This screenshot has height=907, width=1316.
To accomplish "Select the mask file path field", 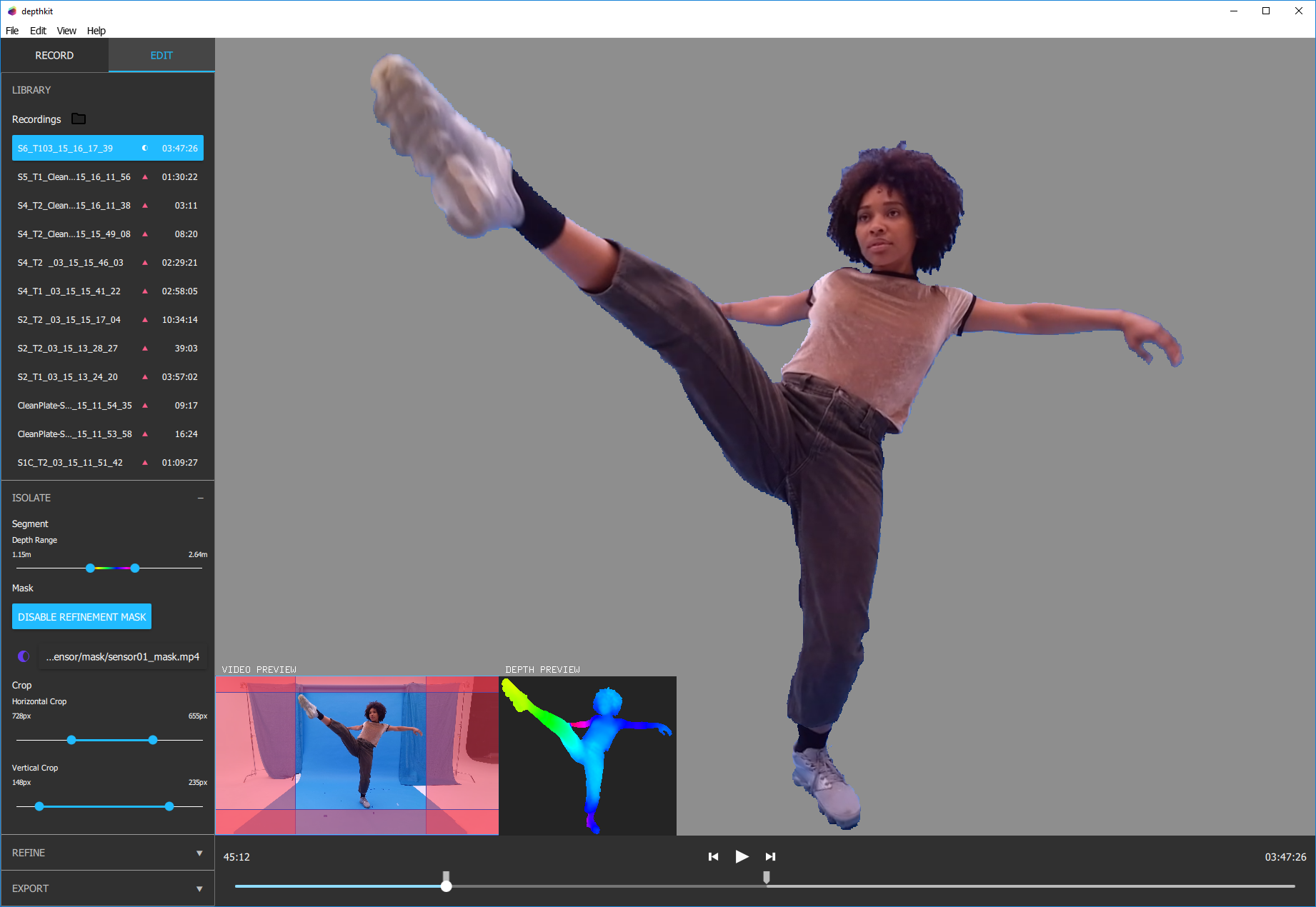I will coord(122,656).
